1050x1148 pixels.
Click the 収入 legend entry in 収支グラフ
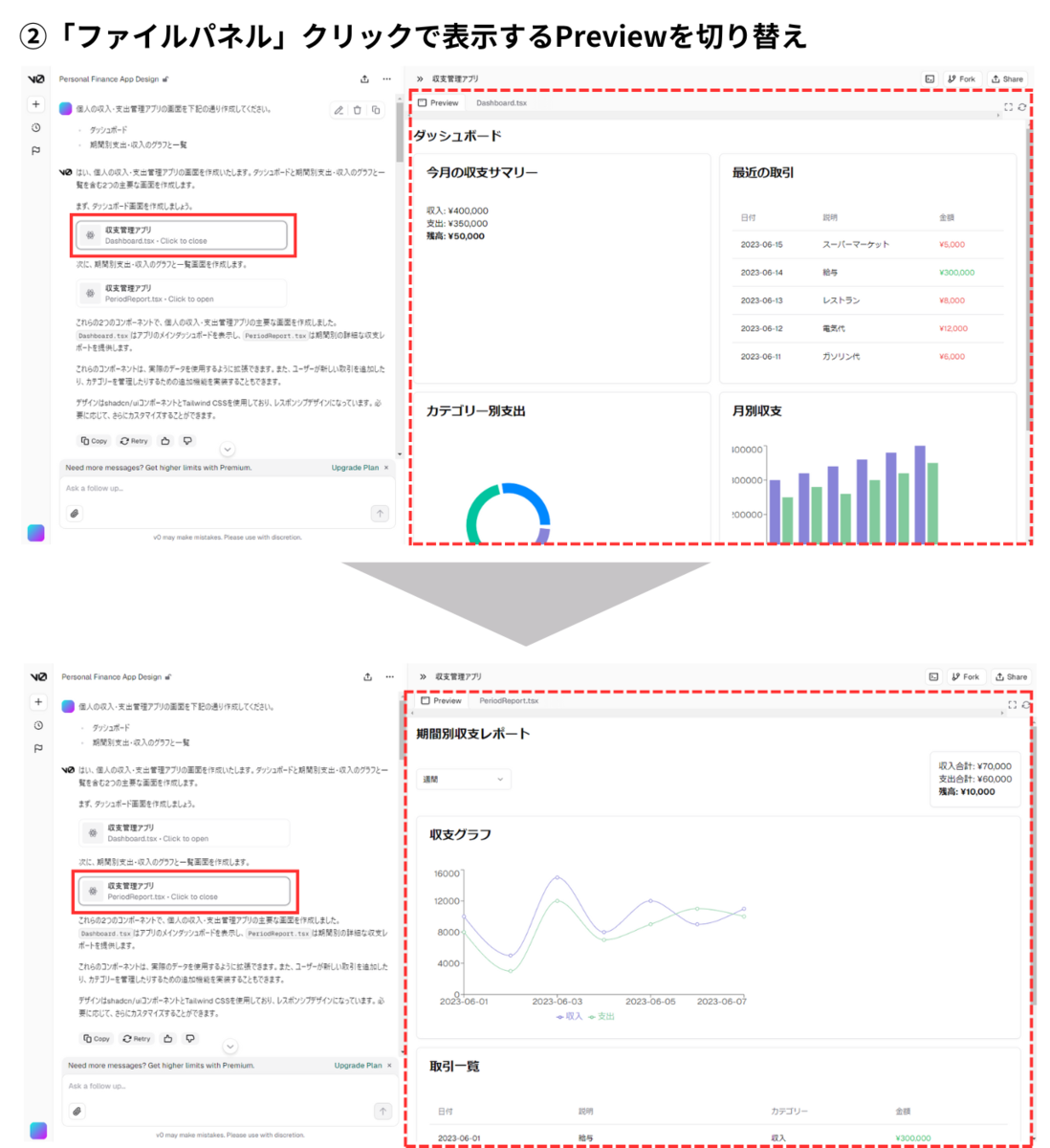[570, 1017]
